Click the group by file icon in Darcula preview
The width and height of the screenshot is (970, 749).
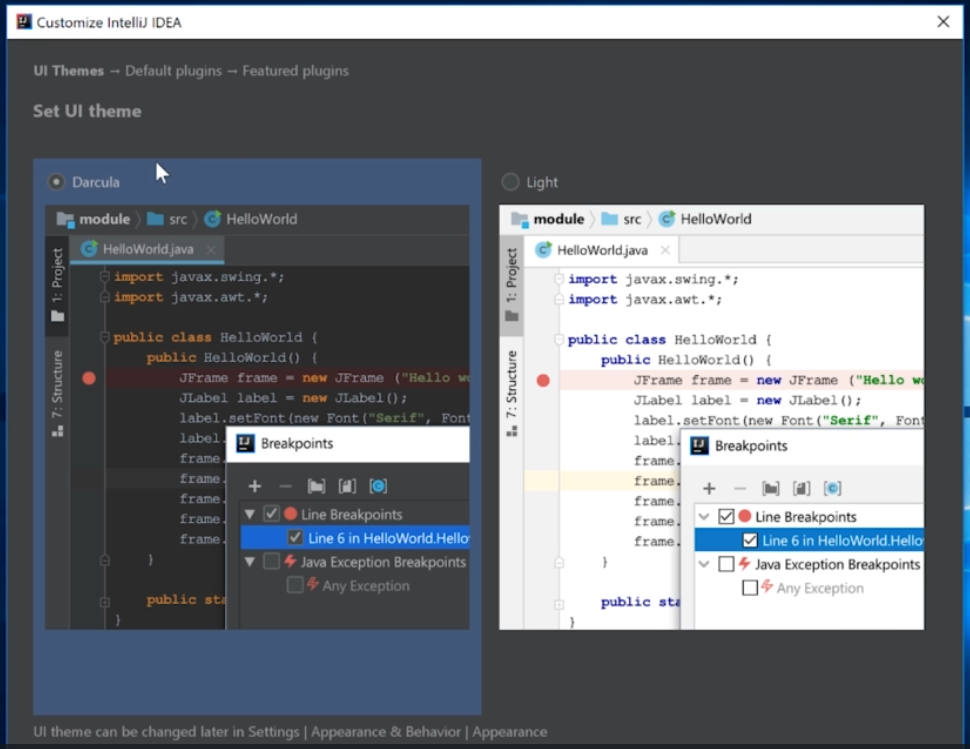tap(347, 486)
